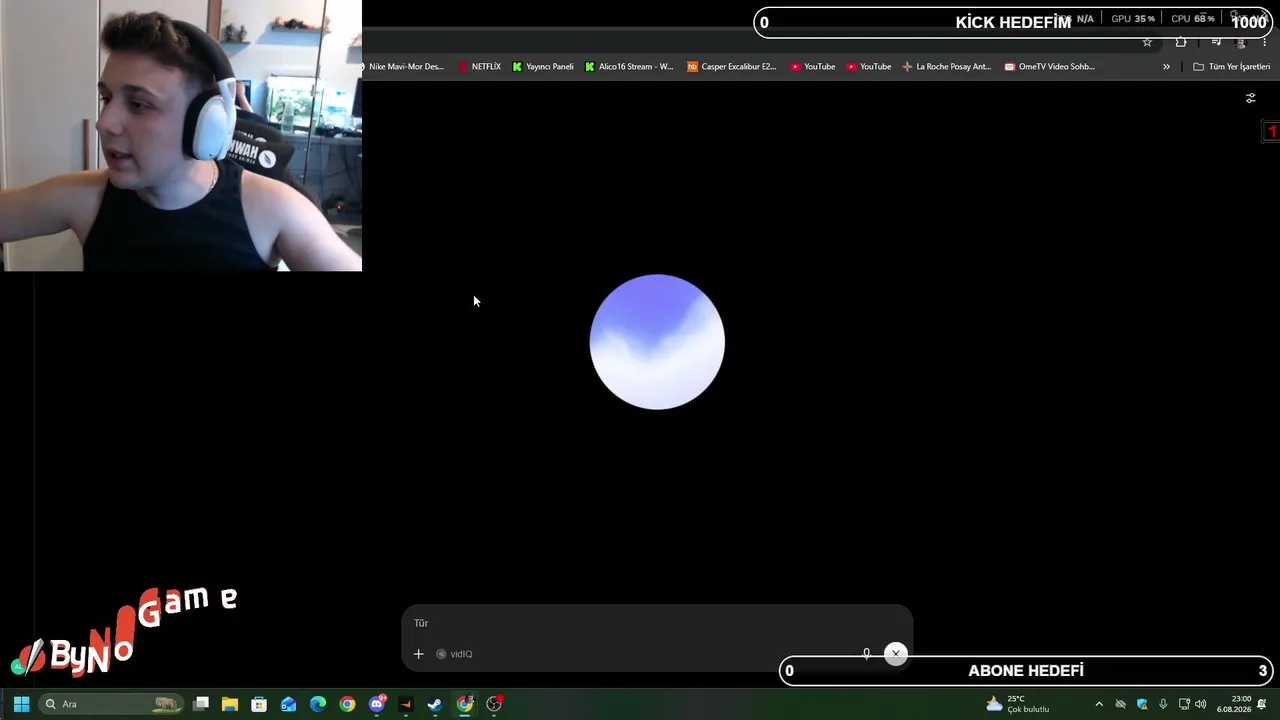Viewport: 1280px width, 720px height.
Task: Click the taskbar search box labeled Ara
Action: 111,704
